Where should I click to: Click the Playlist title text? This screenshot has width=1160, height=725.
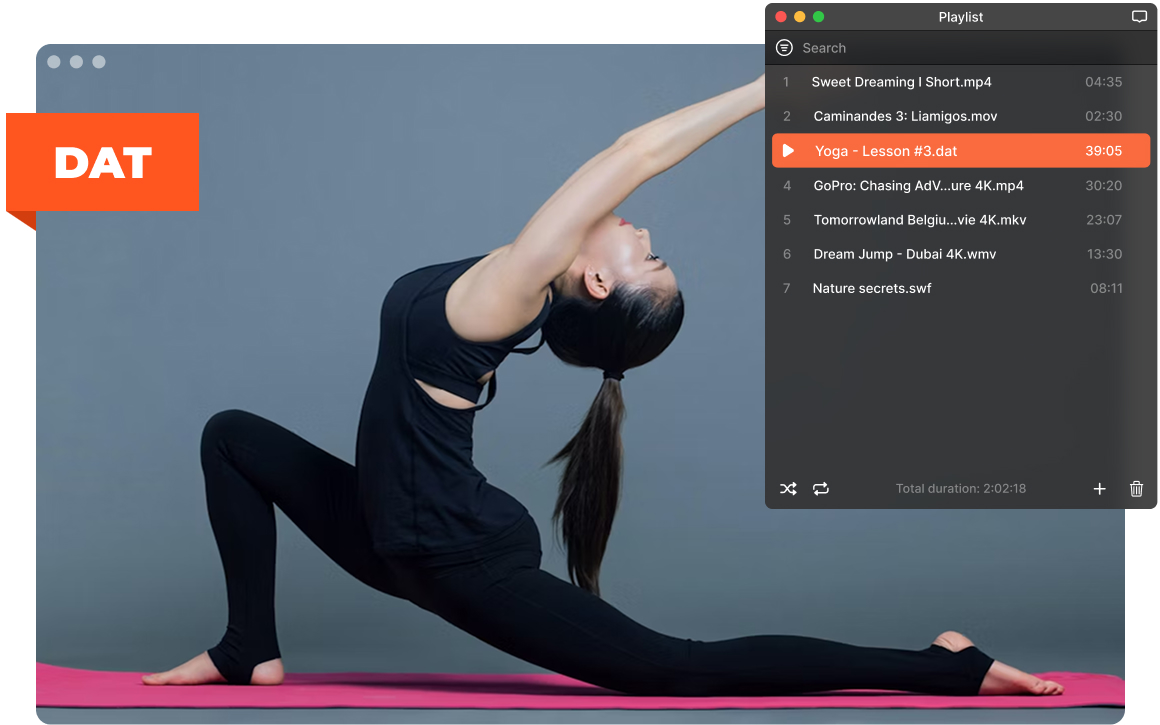click(x=960, y=17)
